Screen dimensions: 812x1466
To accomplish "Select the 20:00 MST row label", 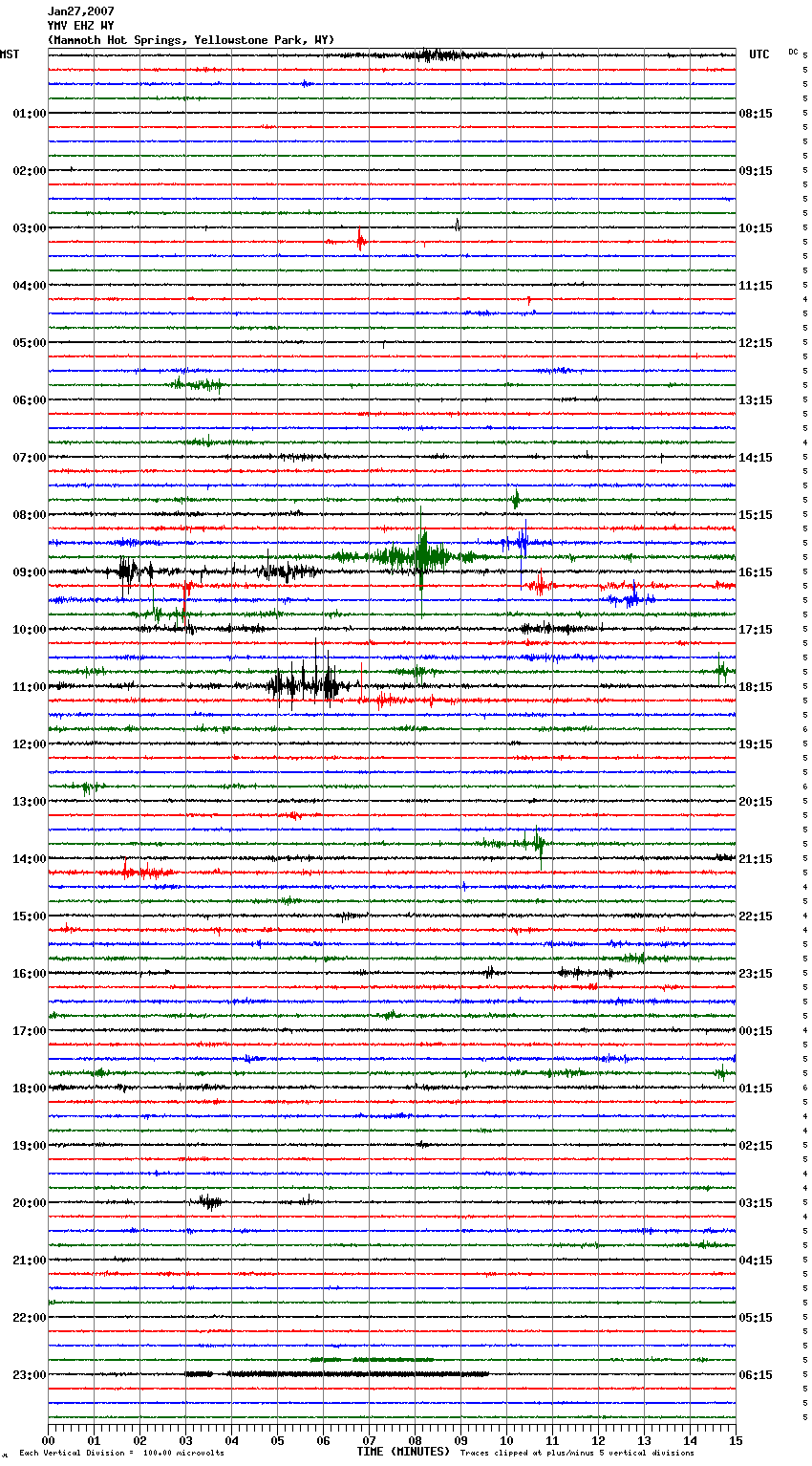I will [30, 1203].
